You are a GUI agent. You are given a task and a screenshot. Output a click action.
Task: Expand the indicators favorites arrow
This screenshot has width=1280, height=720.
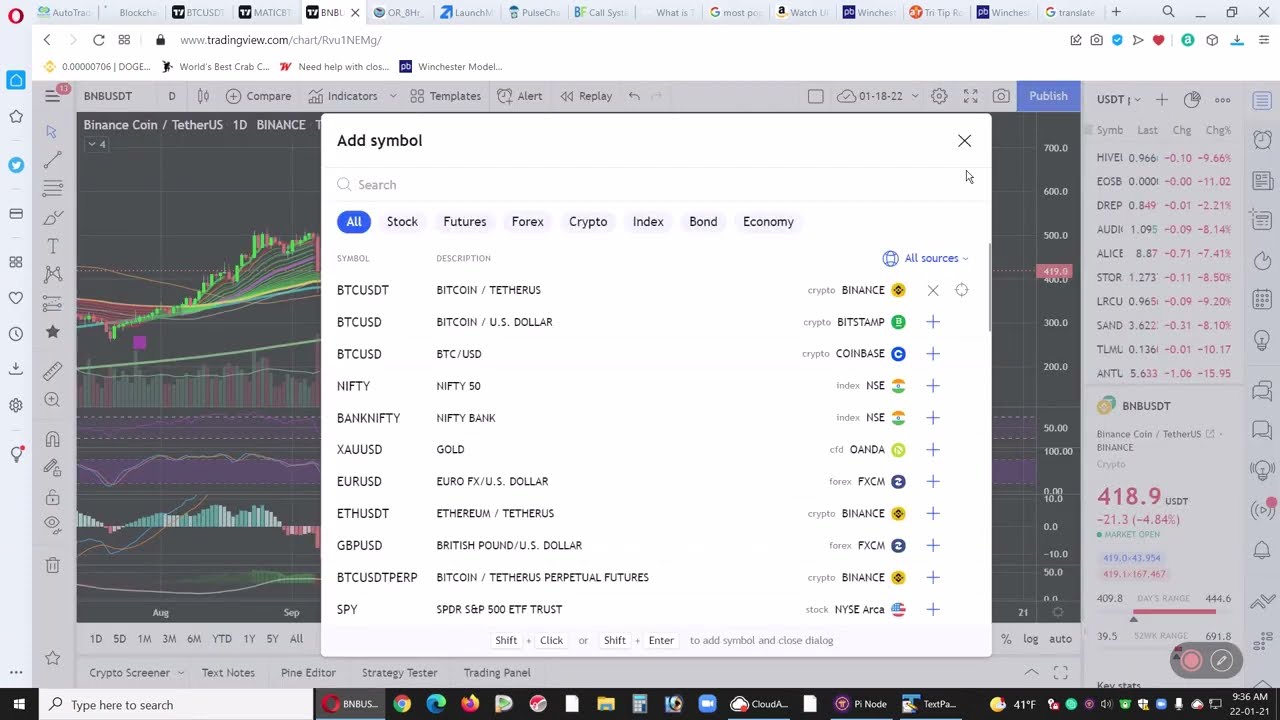[393, 96]
